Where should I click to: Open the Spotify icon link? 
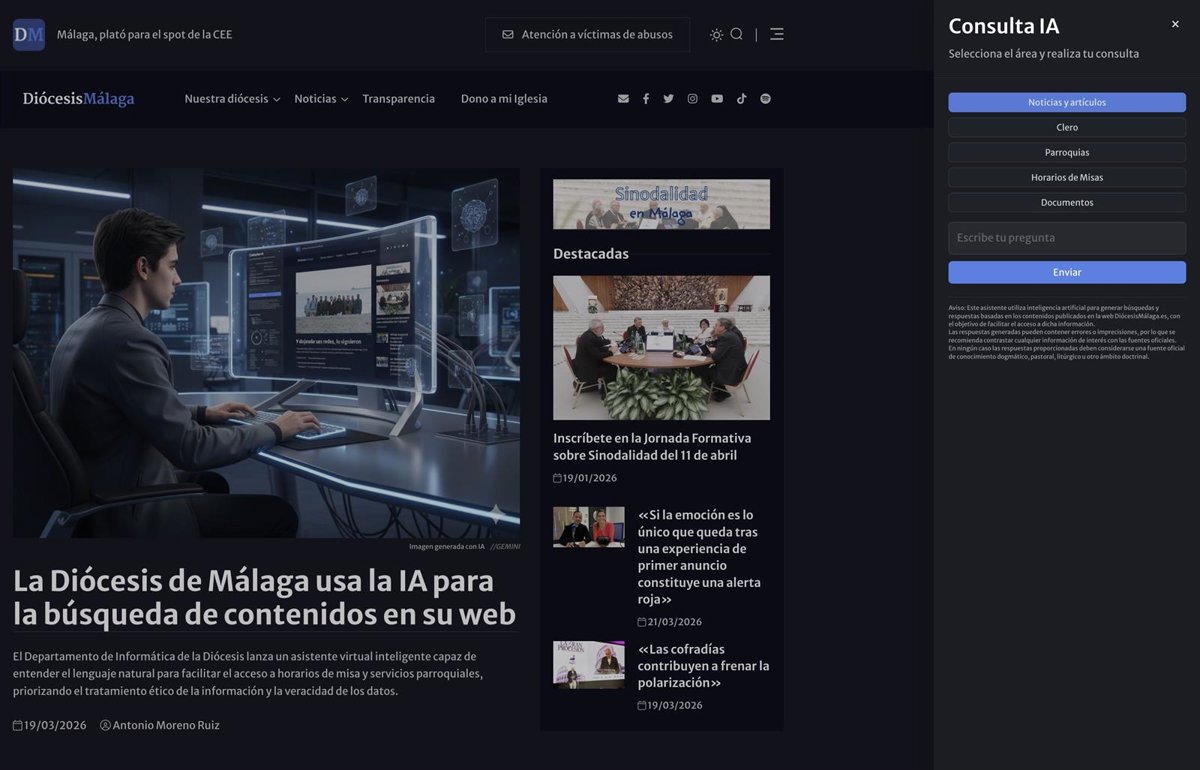click(x=766, y=99)
